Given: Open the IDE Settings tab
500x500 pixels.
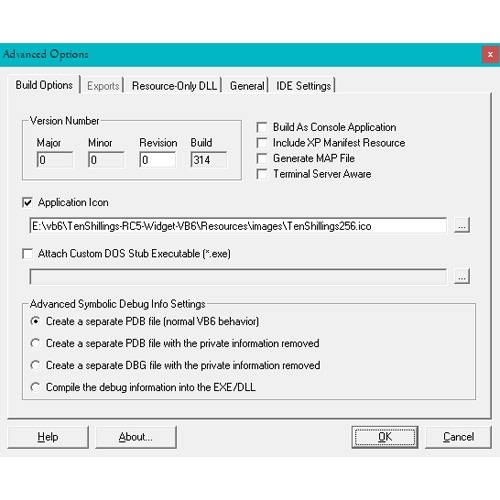Looking at the screenshot, I should [x=303, y=86].
